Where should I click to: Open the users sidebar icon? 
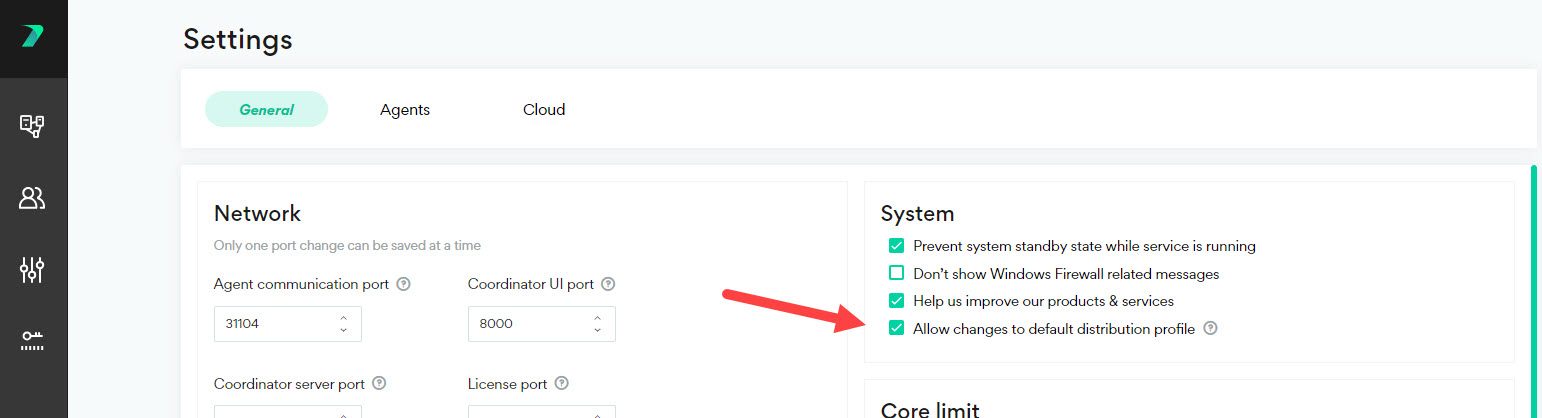click(x=32, y=198)
